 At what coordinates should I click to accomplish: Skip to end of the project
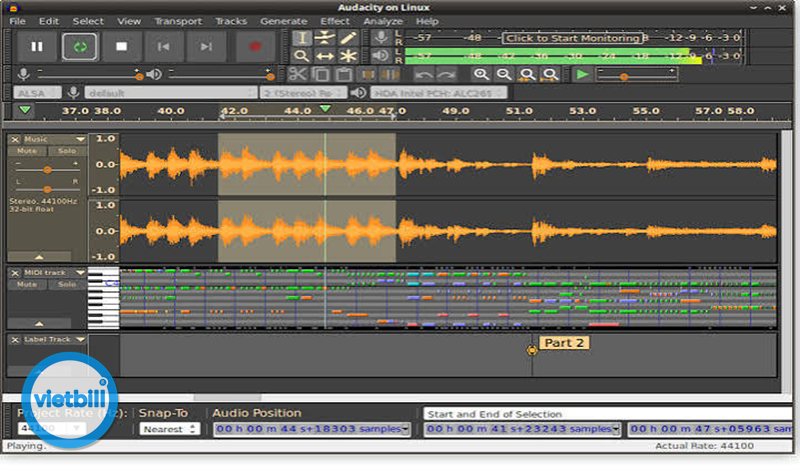pyautogui.click(x=206, y=46)
